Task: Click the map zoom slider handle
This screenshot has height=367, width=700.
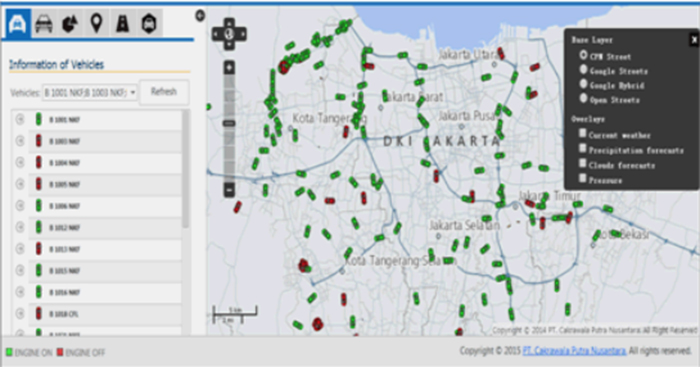Action: (229, 123)
